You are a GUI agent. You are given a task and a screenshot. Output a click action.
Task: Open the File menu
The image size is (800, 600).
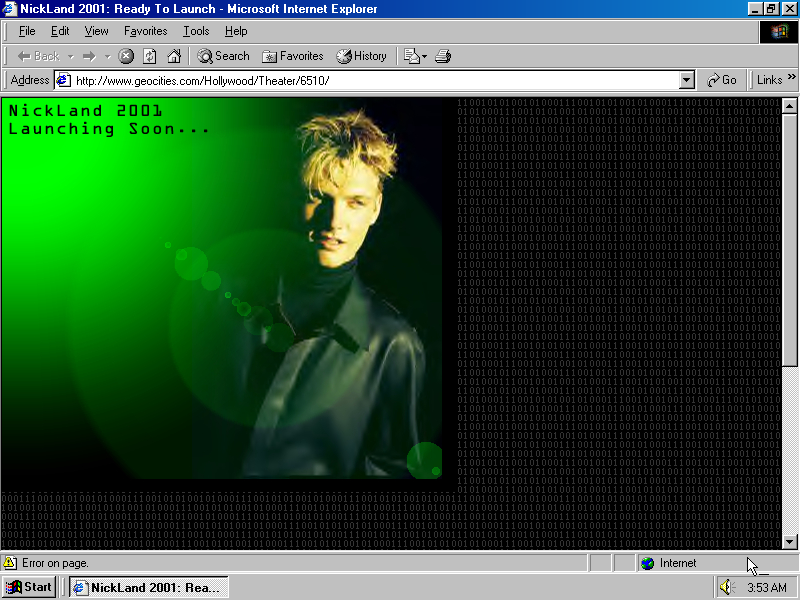point(27,31)
